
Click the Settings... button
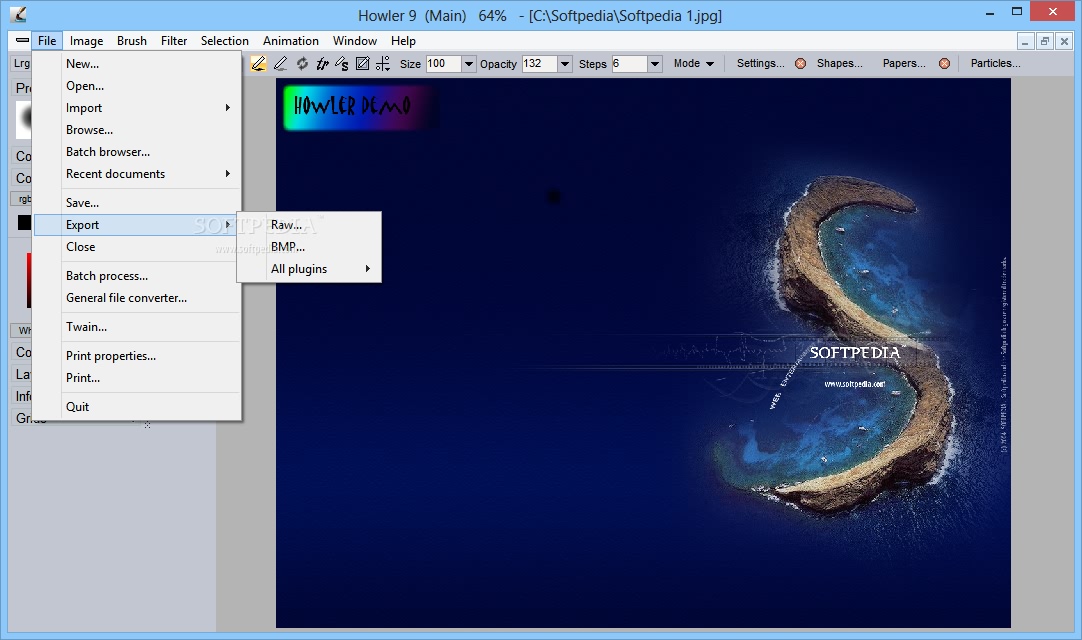pyautogui.click(x=760, y=63)
